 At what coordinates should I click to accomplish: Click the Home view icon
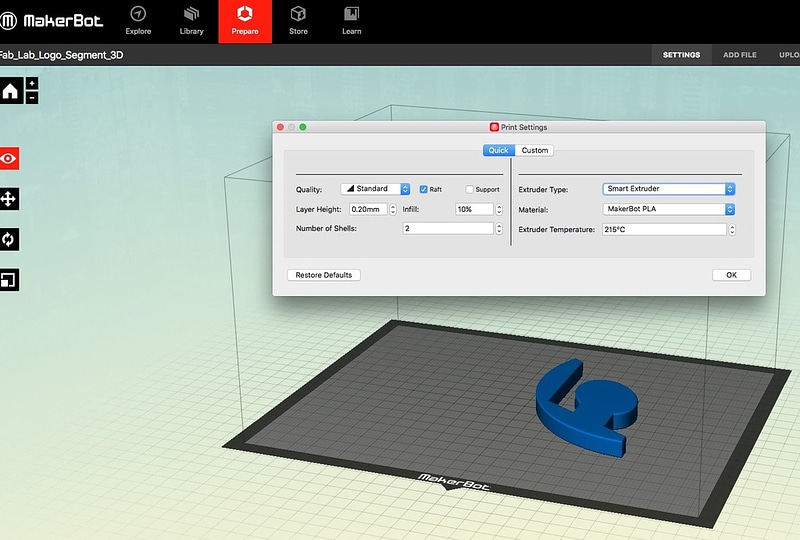point(11,91)
